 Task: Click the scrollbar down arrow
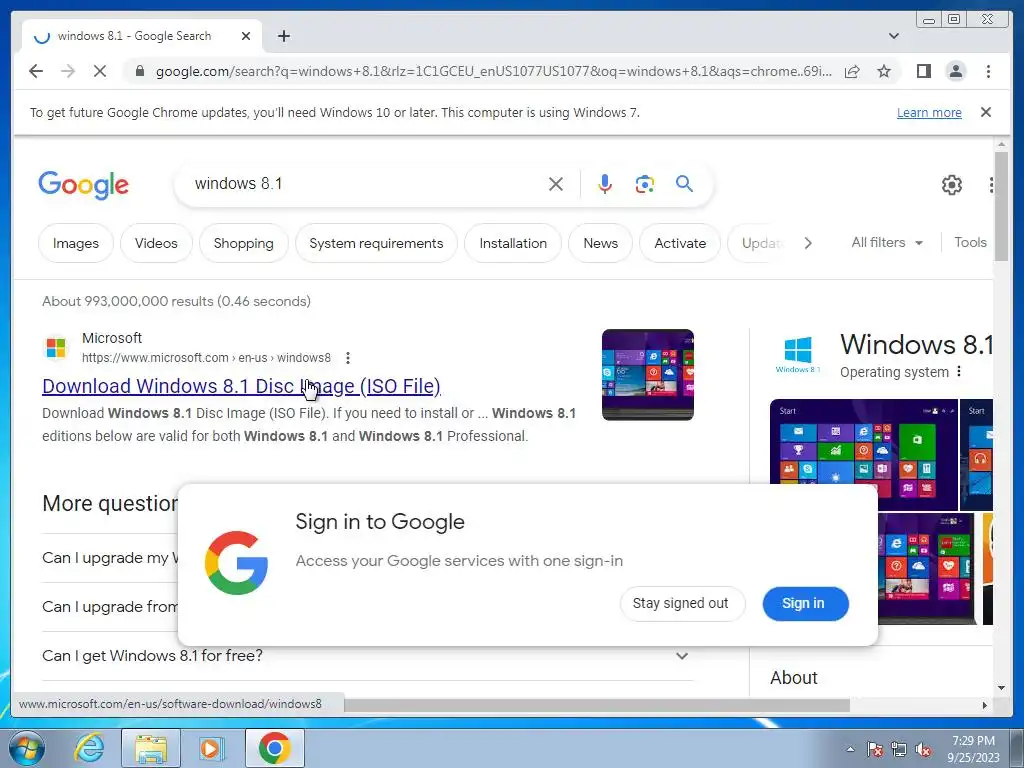(x=1001, y=688)
